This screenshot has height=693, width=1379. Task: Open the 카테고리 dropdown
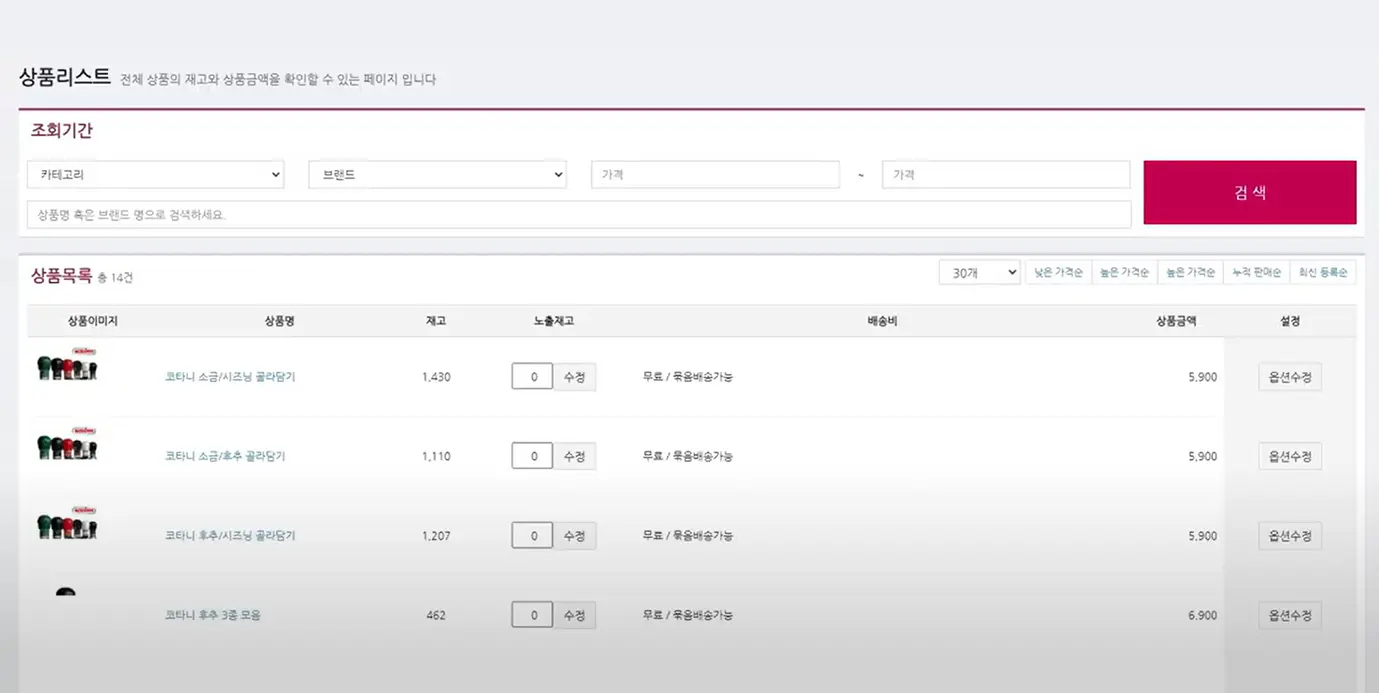point(155,175)
